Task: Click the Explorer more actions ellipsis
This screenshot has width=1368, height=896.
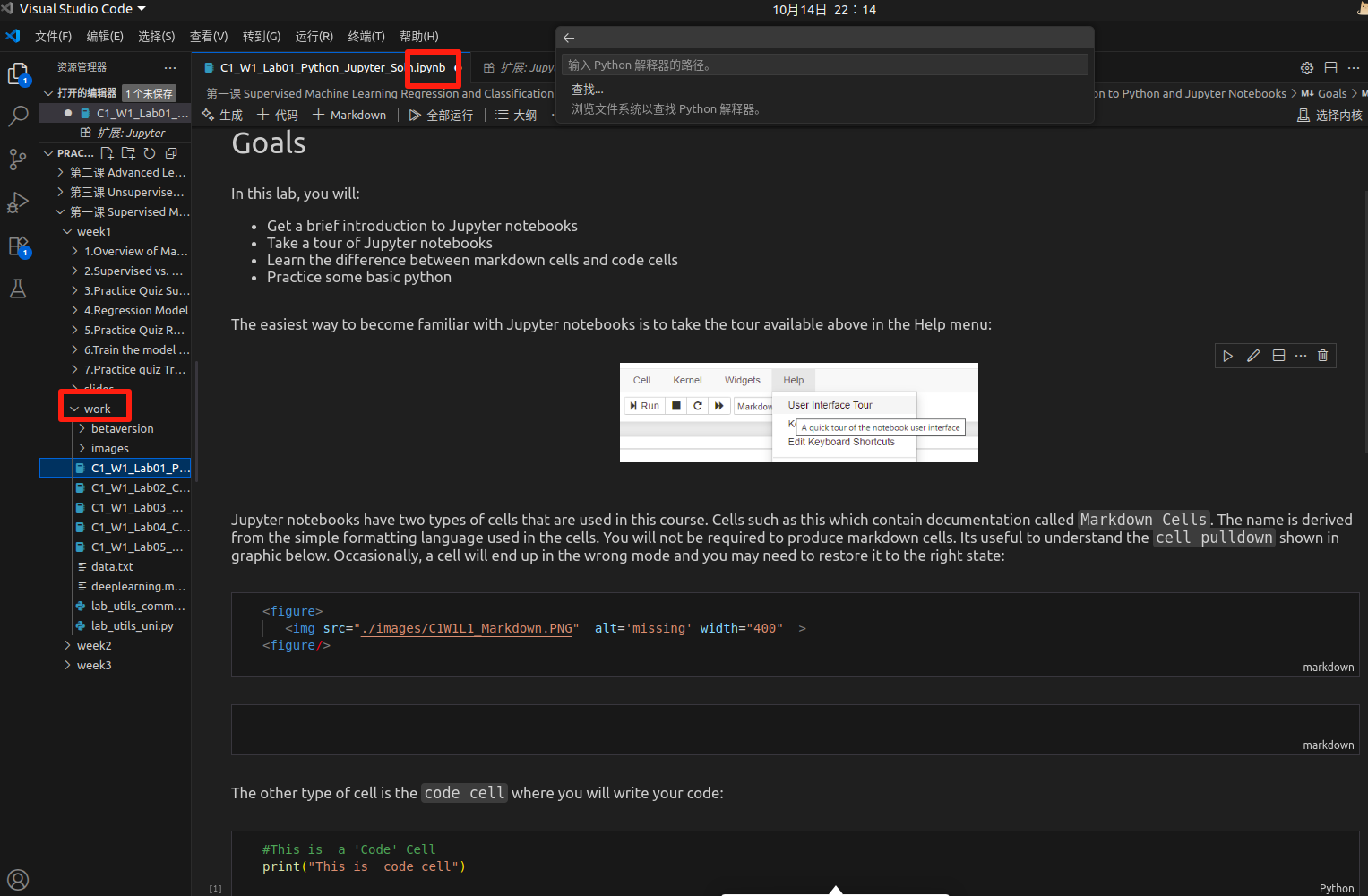Action: click(x=170, y=67)
